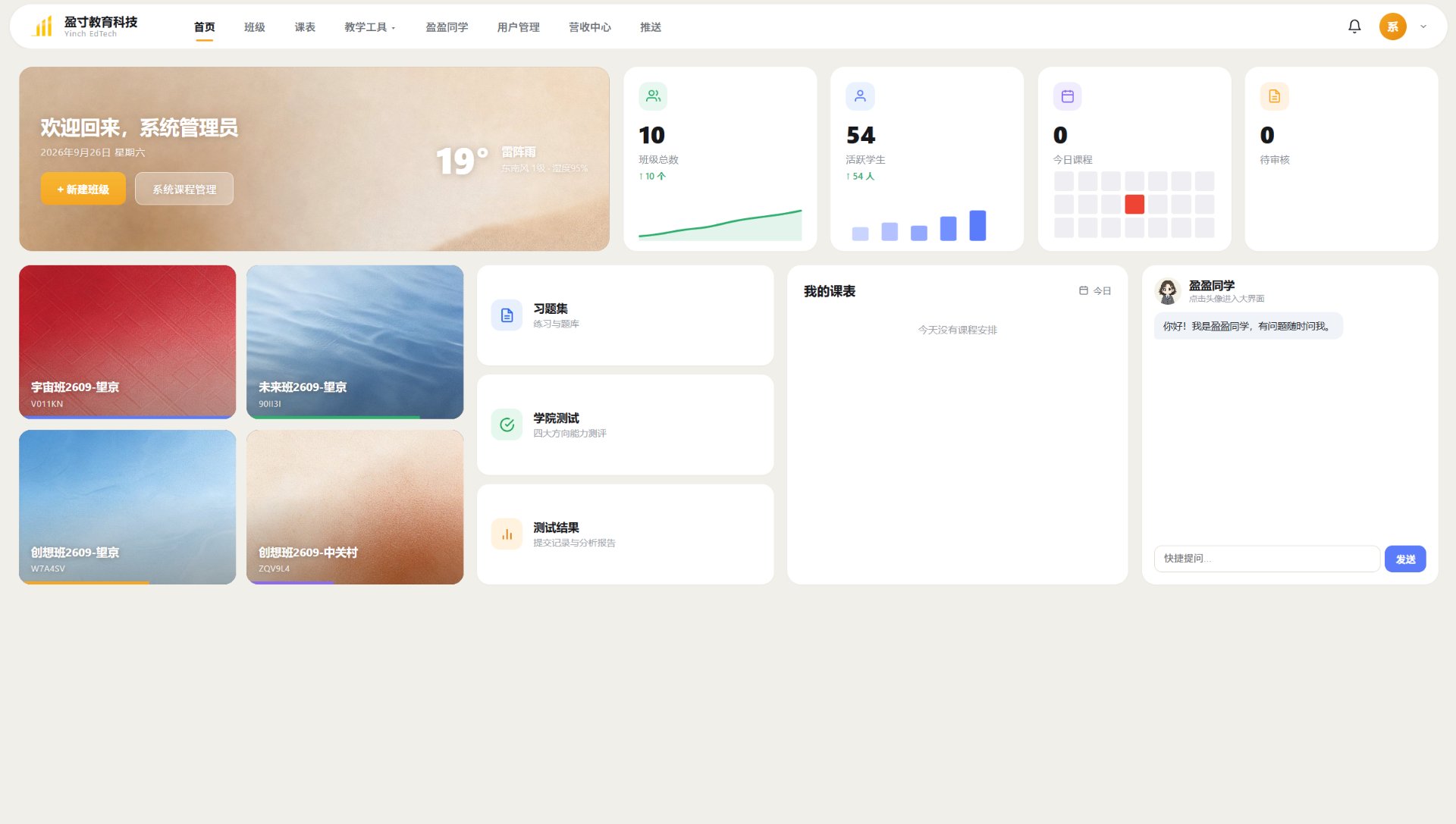The image size is (1456, 824).
Task: Click the 班级总数 people icon
Action: [653, 96]
